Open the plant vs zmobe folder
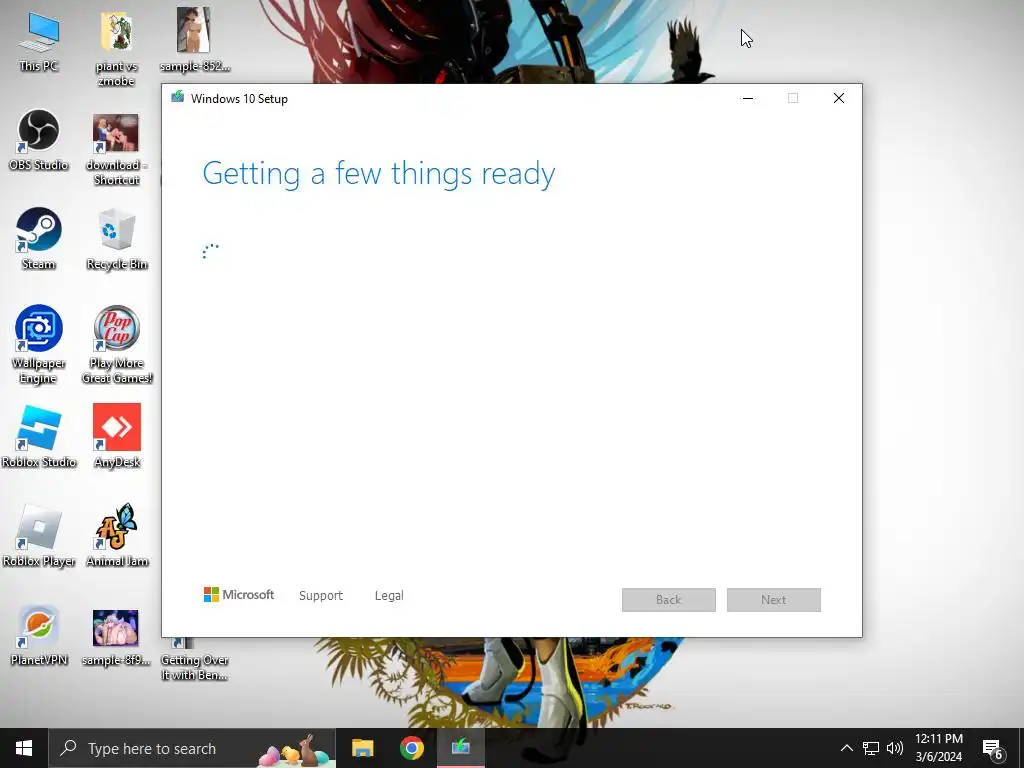Viewport: 1024px width, 768px height. coord(116,46)
